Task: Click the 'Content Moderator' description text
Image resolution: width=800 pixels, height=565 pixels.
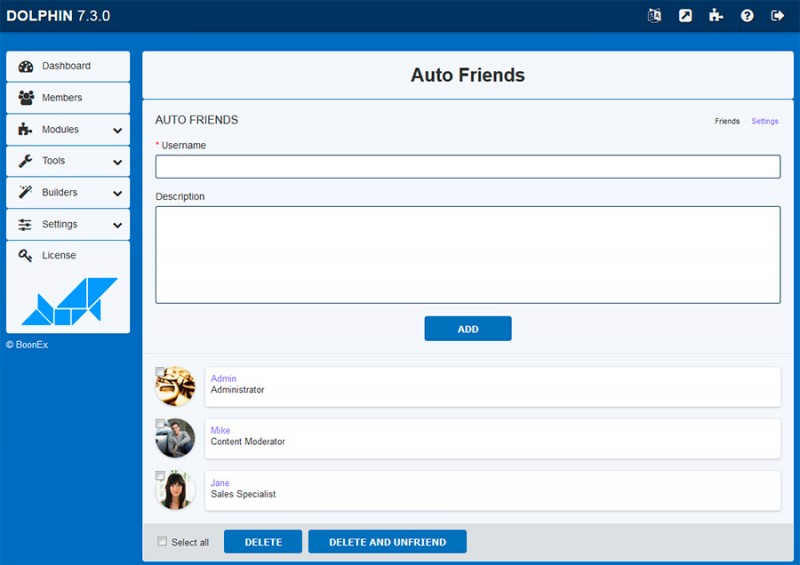Action: pyautogui.click(x=248, y=441)
